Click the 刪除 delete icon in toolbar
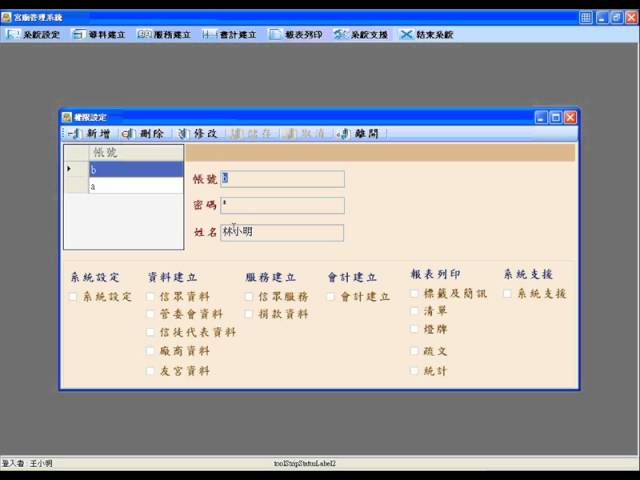 click(x=128, y=133)
